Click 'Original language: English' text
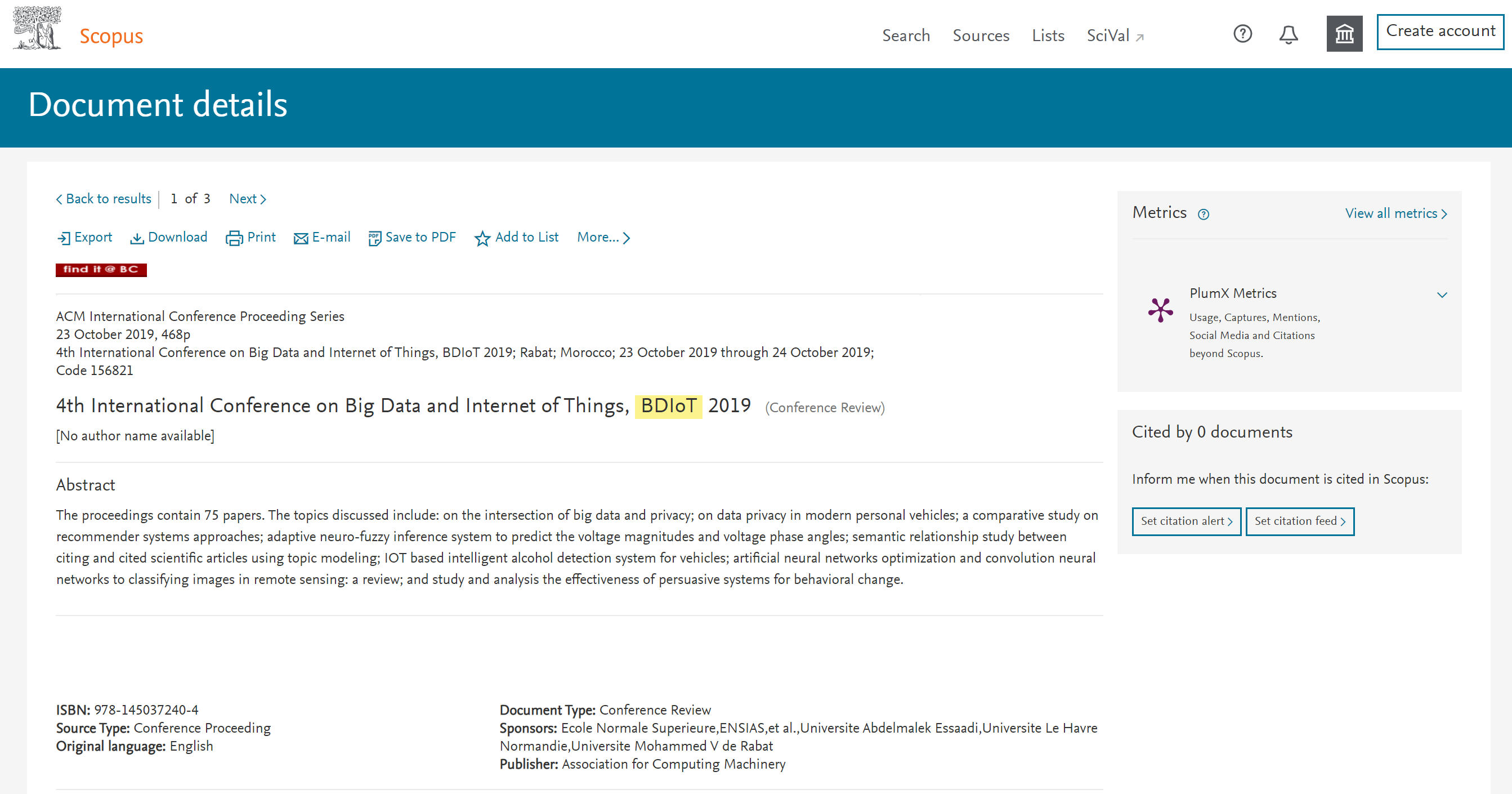 pos(135,746)
